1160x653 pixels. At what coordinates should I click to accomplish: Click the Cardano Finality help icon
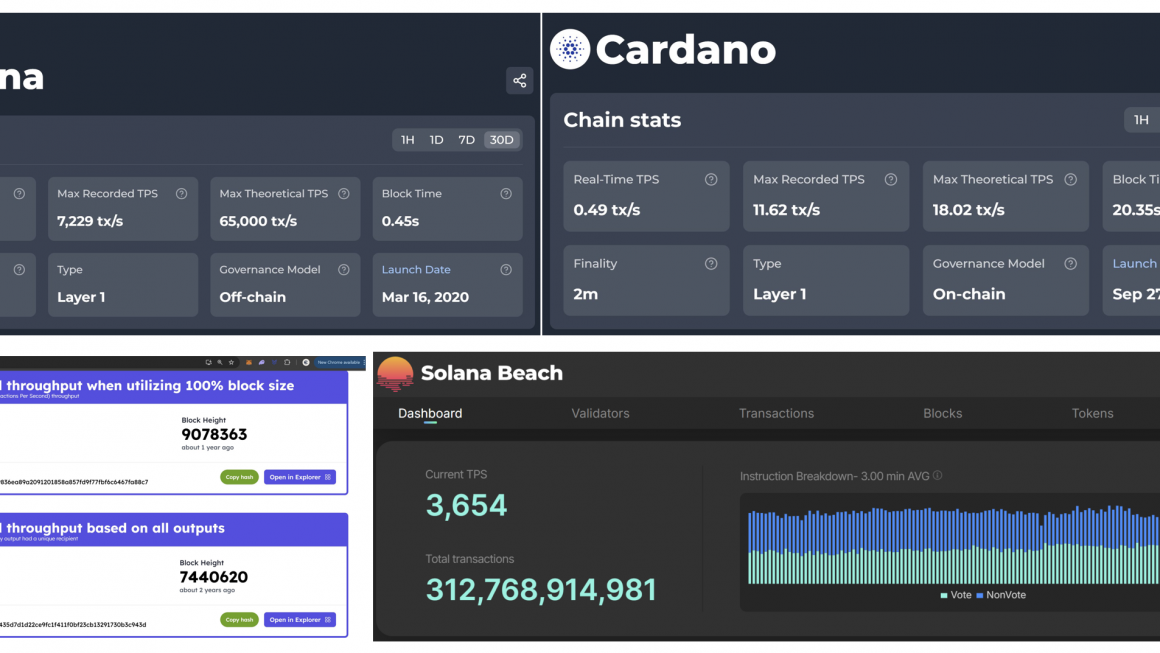(x=711, y=264)
